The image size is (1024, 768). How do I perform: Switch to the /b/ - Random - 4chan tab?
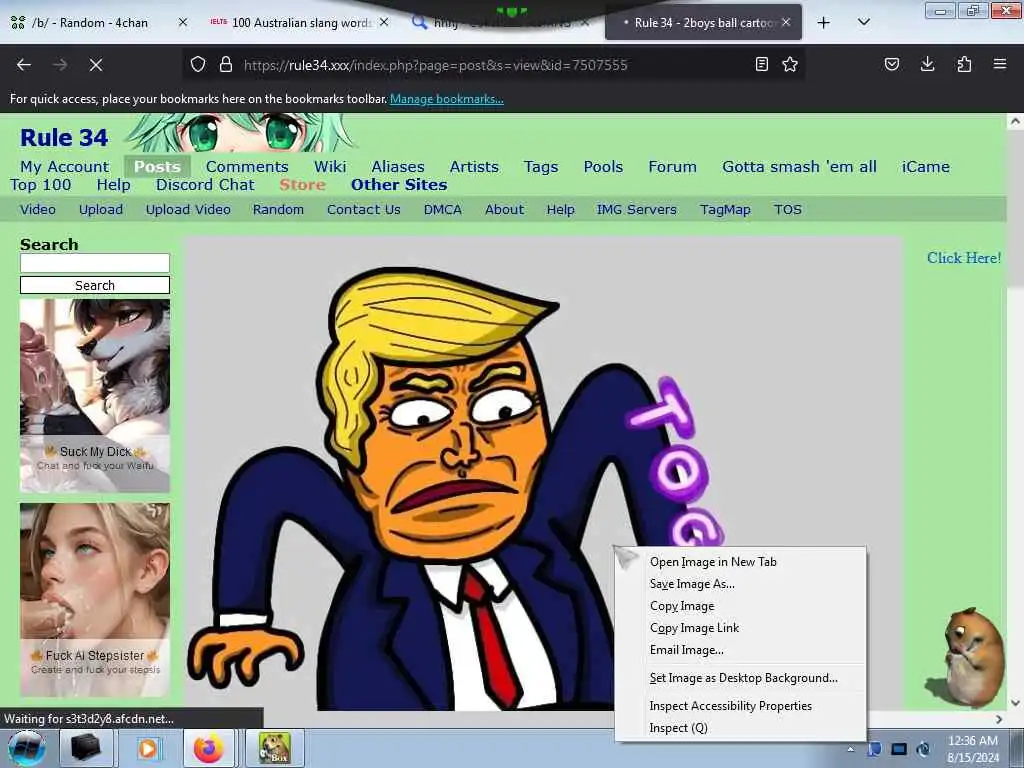click(x=89, y=23)
